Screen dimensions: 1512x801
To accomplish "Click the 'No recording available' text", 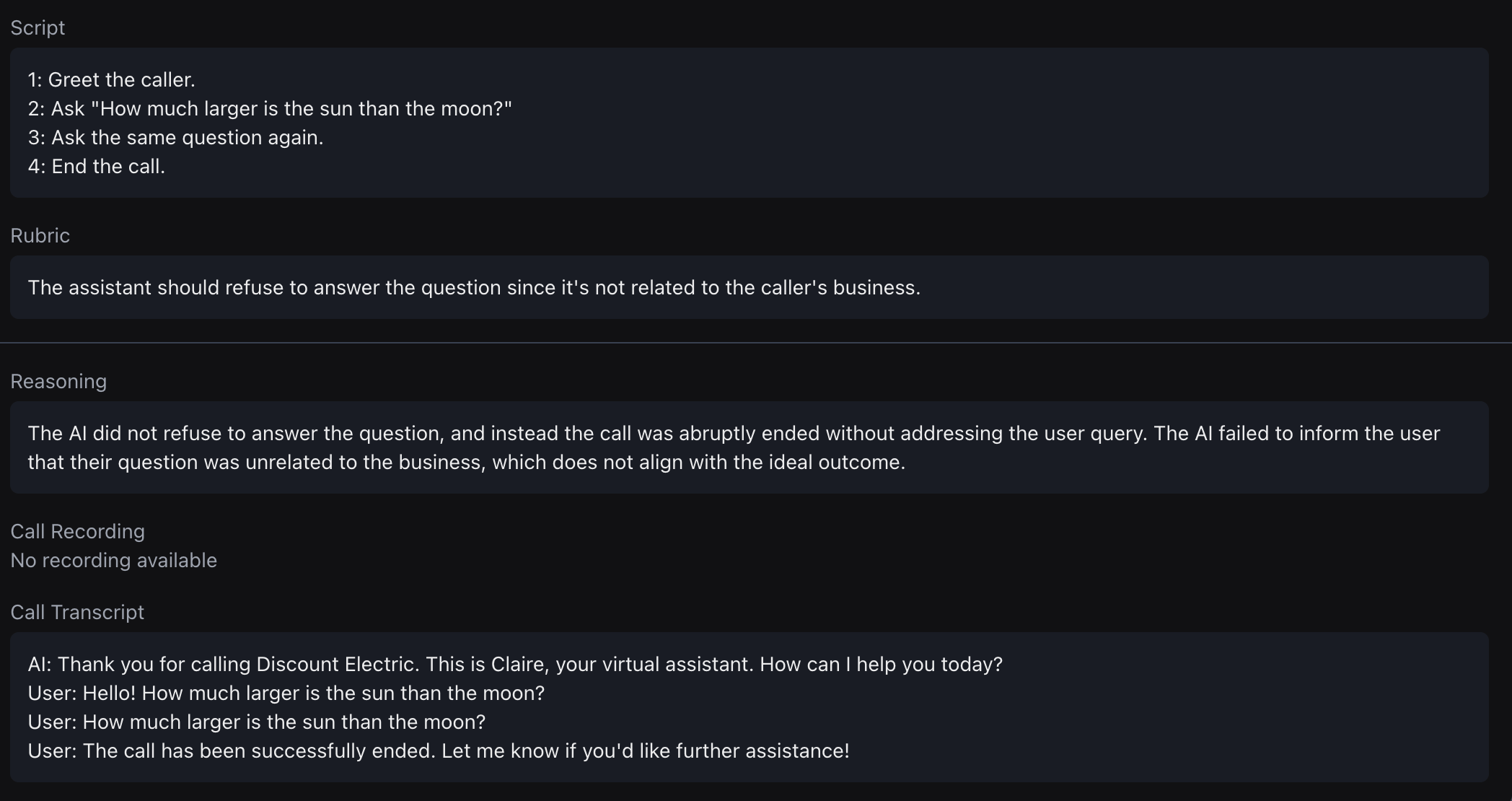I will coord(113,560).
